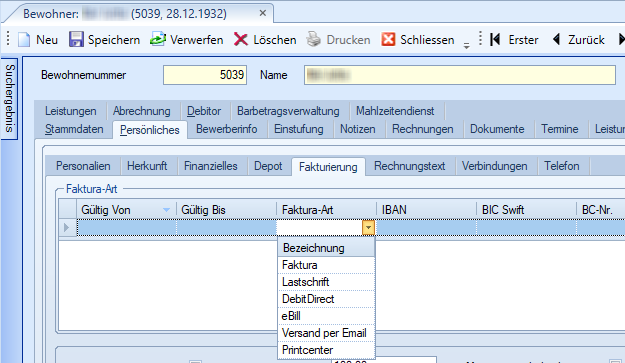Choose Faktura from the dropdown list
The image size is (625, 363).
326,265
